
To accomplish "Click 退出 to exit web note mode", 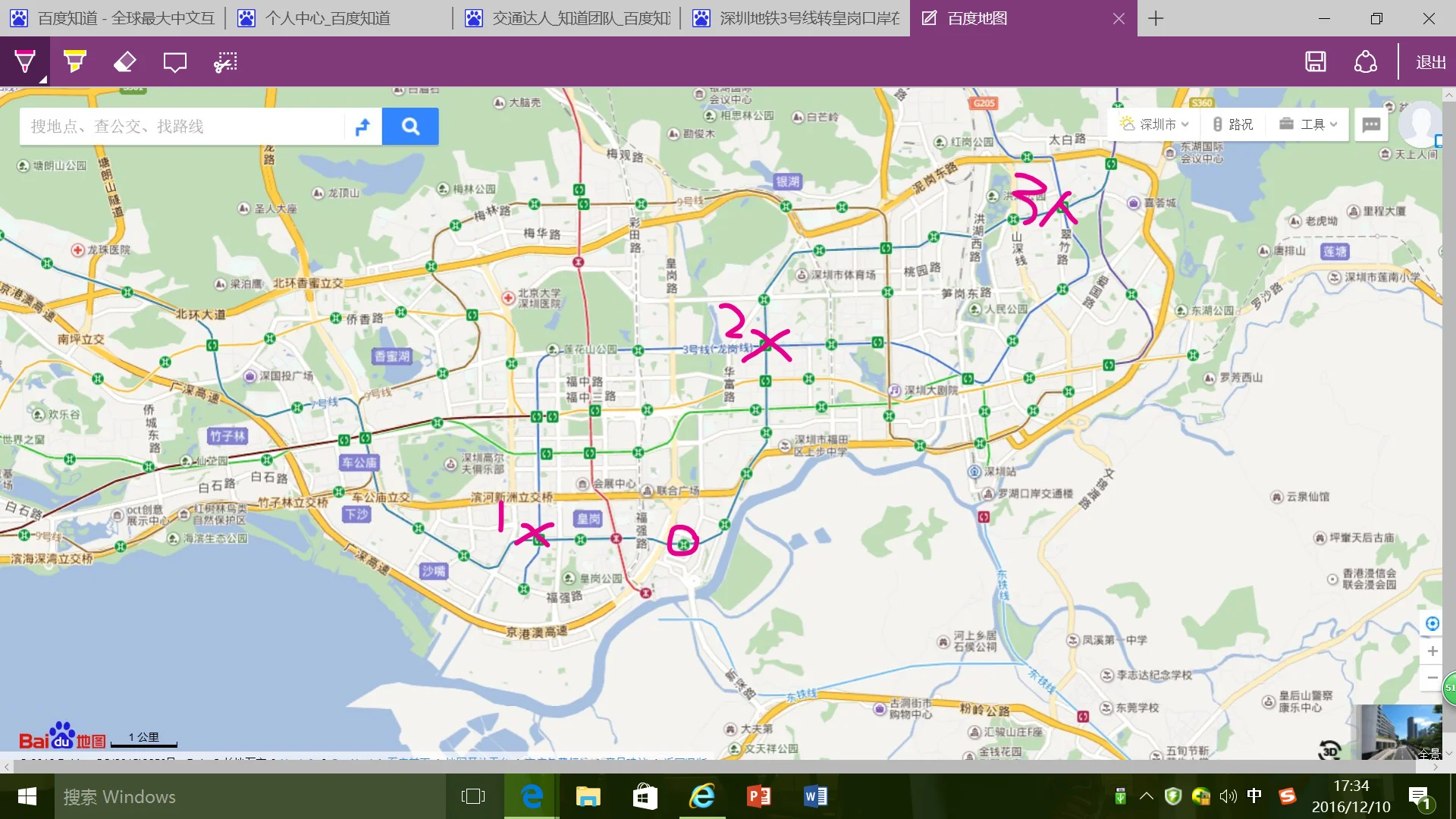I will tap(1430, 62).
